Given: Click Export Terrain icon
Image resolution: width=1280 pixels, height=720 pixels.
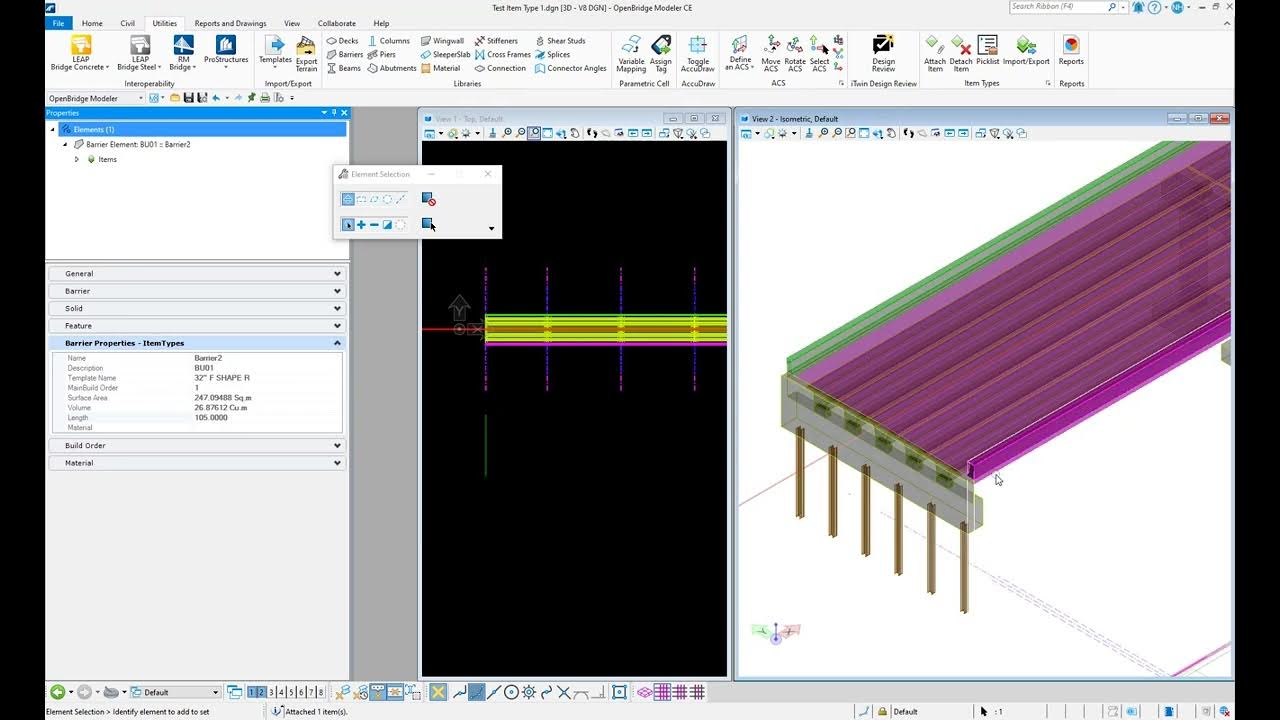Looking at the screenshot, I should coord(307,53).
